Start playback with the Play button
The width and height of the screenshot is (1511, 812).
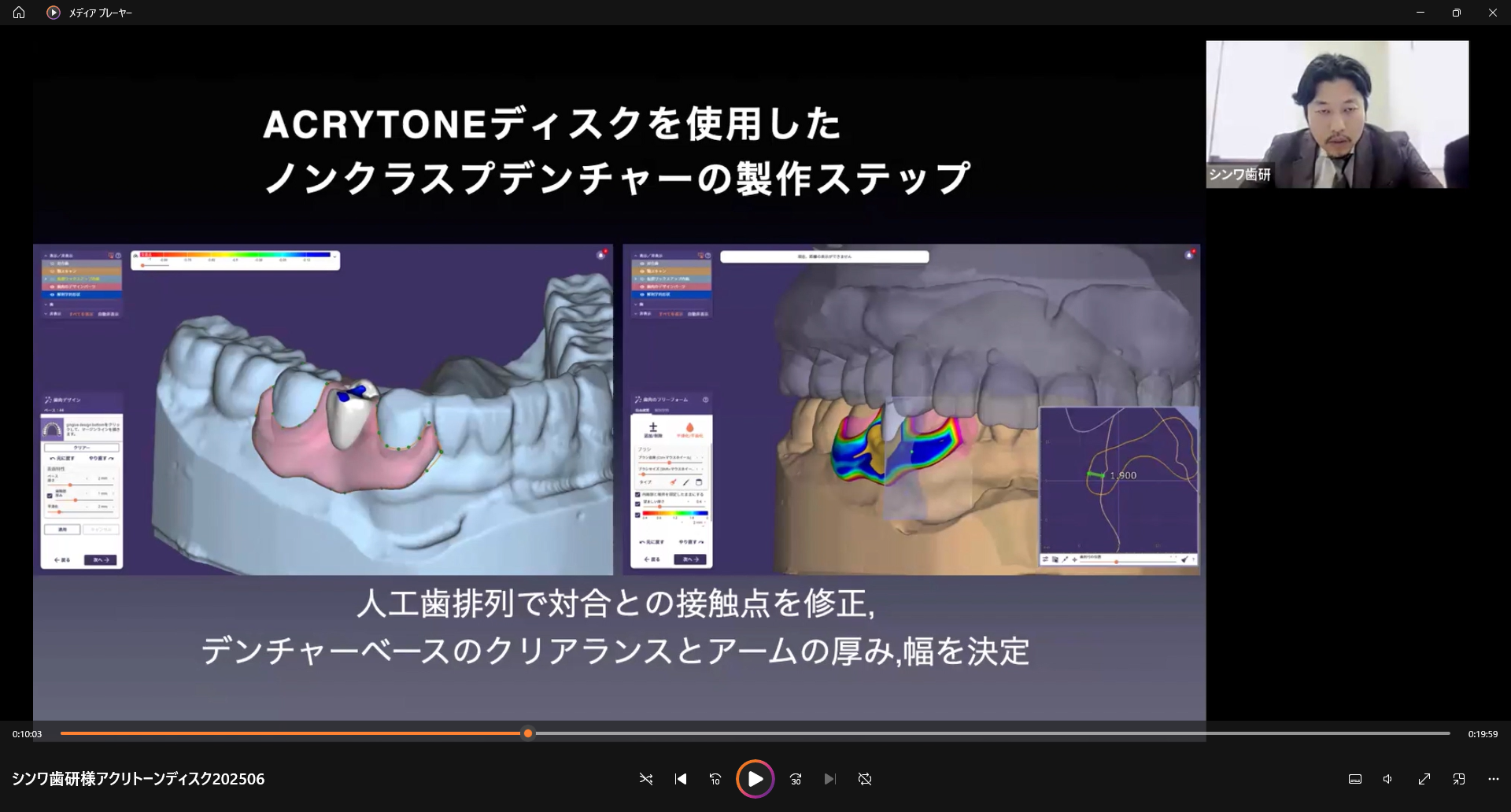[755, 779]
